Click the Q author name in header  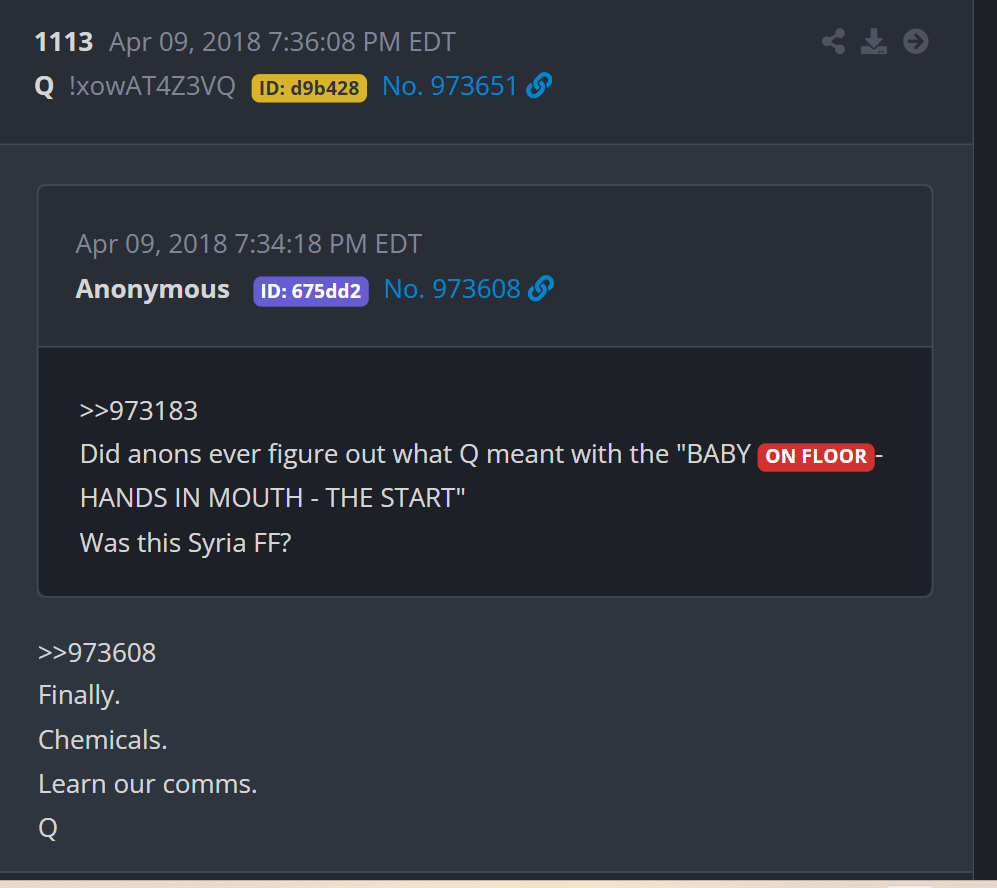click(44, 86)
